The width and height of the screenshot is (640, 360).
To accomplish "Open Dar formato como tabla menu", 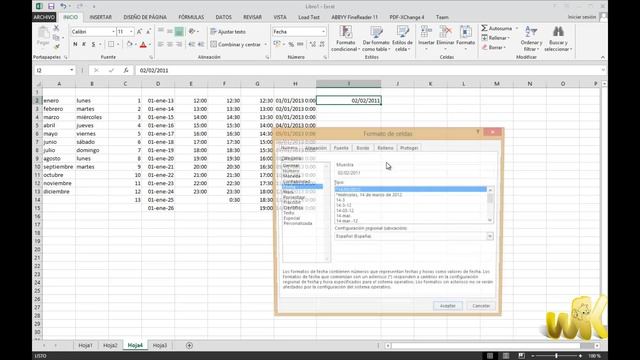I will coord(376,38).
